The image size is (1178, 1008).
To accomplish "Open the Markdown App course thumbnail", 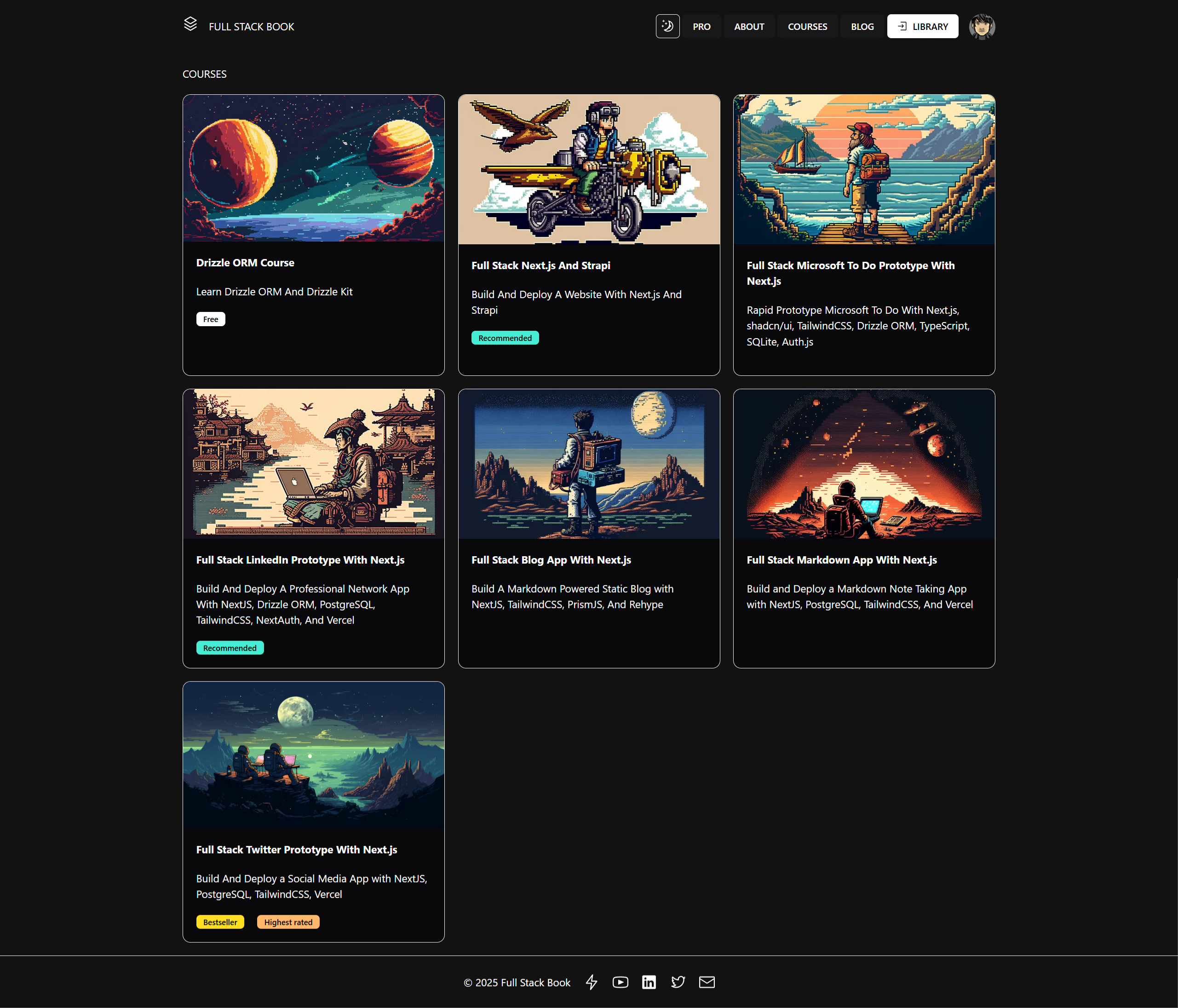I will click(863, 464).
